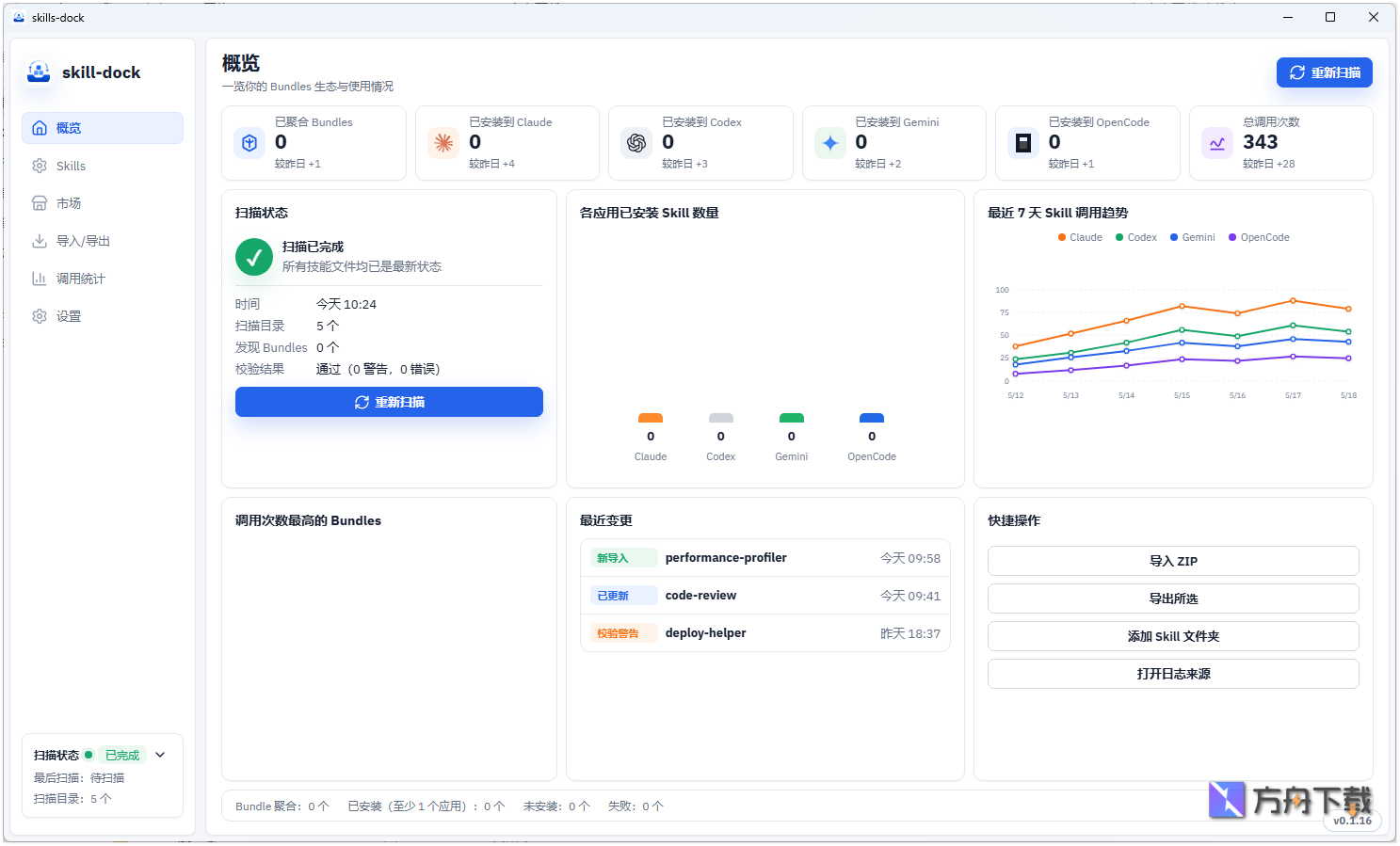Image resolution: width=1400 pixels, height=846 pixels.
Task: Click the download icon beside 导入/导出
Action: 40,241
